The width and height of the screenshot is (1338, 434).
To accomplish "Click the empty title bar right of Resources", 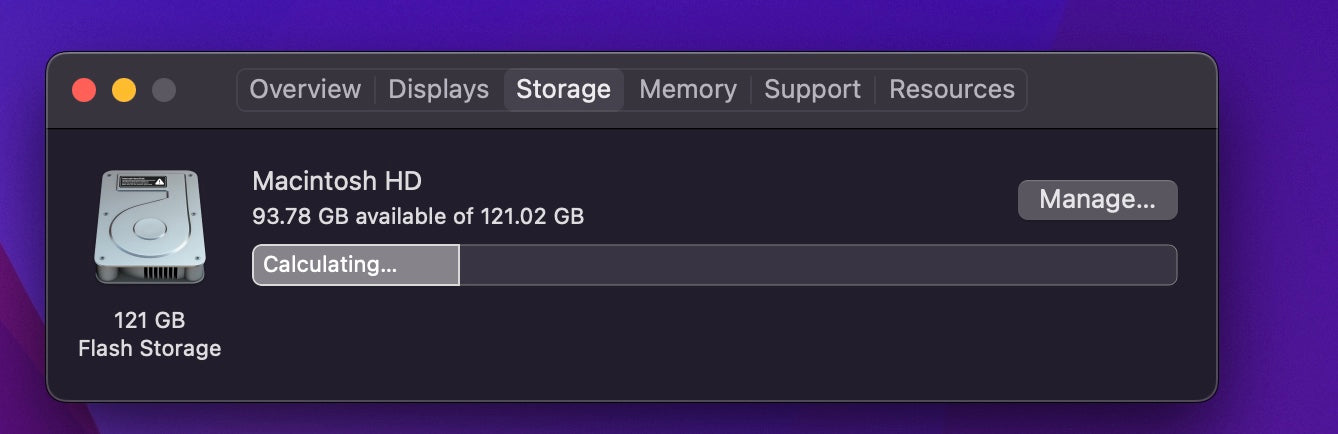I will tap(1120, 90).
